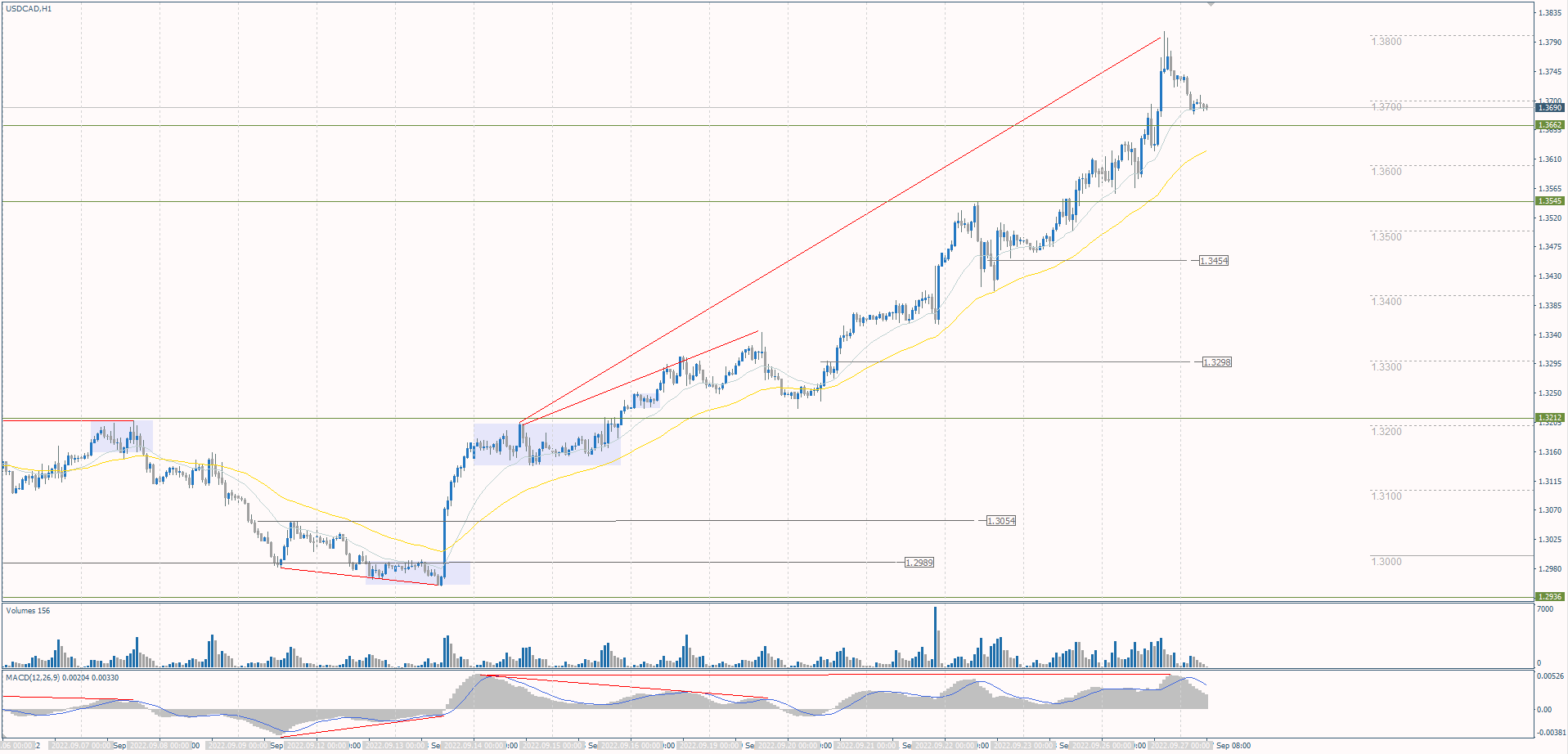Click the Sep 08:00 time axis label

click(x=1233, y=746)
